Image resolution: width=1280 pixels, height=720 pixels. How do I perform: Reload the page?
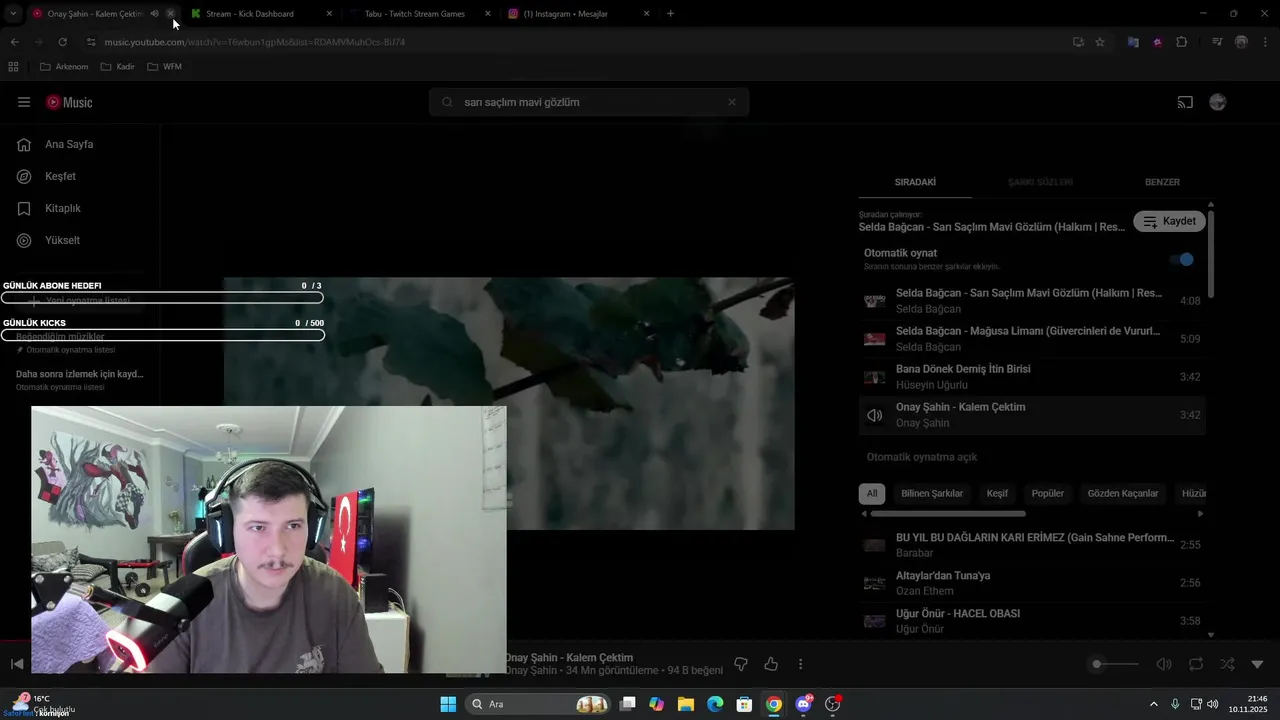click(x=62, y=42)
